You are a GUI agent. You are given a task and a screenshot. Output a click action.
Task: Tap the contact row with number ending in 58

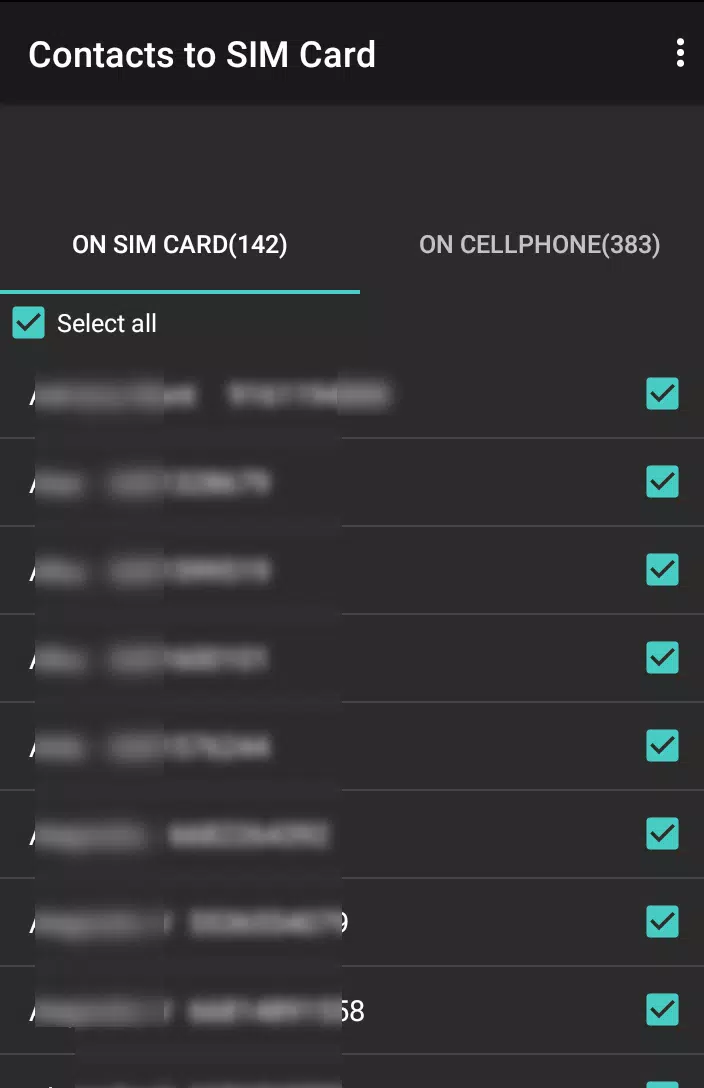(x=352, y=1010)
